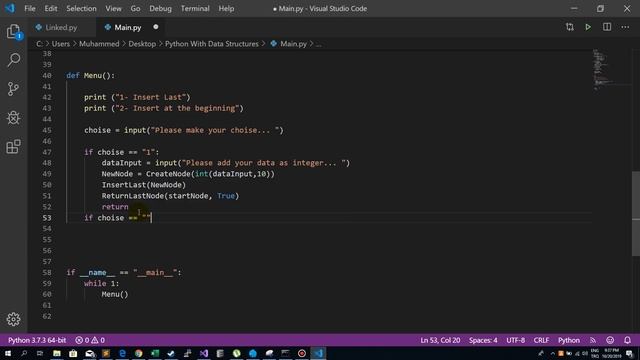The width and height of the screenshot is (640, 360).
Task: Show hidden system tray icons
Action: (552, 353)
